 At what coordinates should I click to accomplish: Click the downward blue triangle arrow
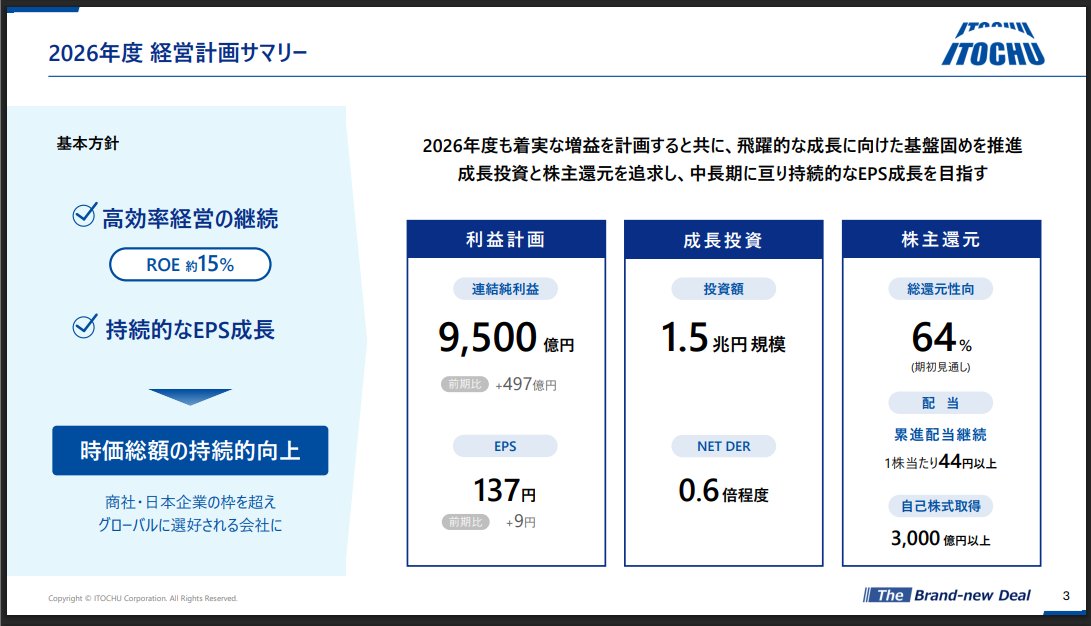tap(190, 396)
